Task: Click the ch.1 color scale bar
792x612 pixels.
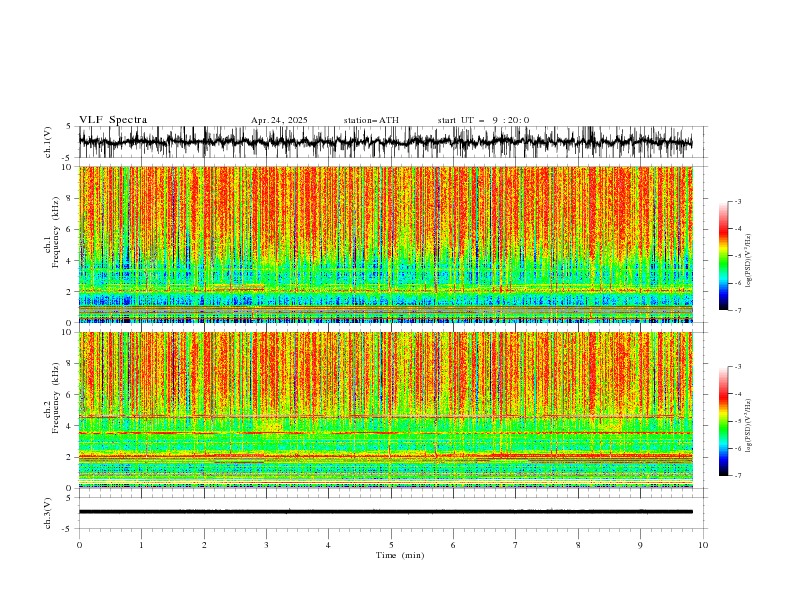Action: pyautogui.click(x=723, y=256)
